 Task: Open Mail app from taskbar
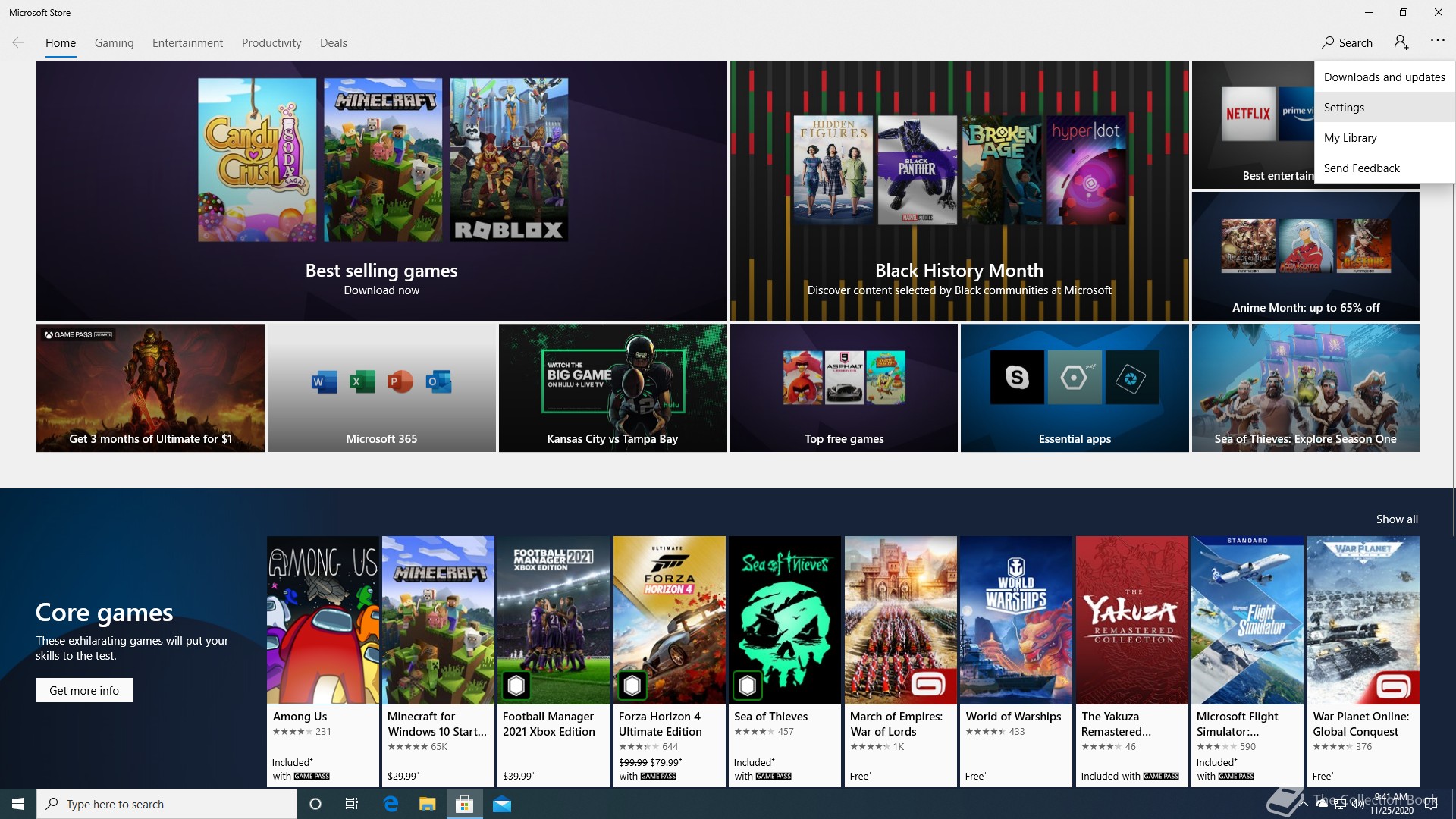tap(502, 804)
